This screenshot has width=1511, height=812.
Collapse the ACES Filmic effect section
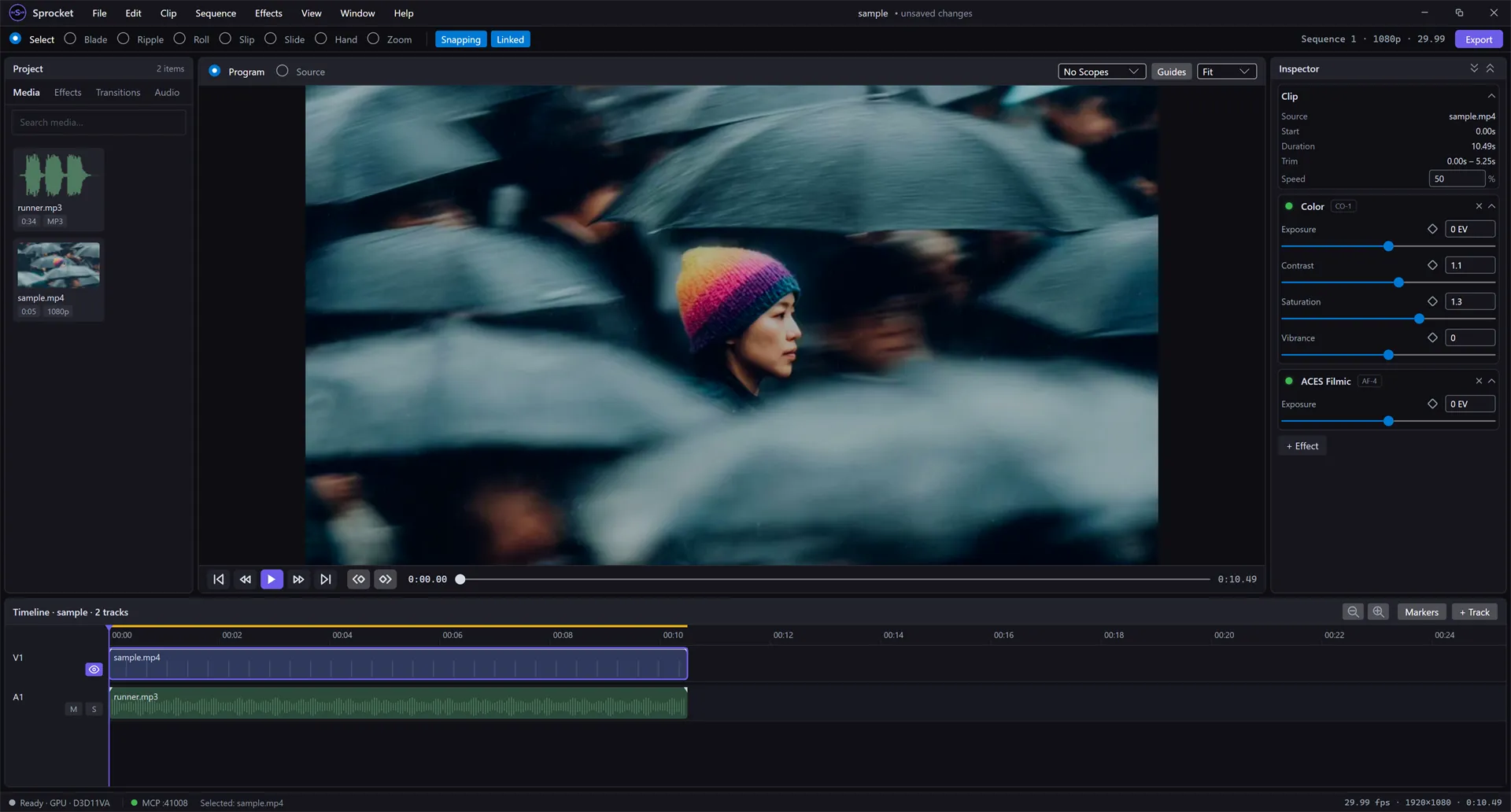pyautogui.click(x=1491, y=381)
